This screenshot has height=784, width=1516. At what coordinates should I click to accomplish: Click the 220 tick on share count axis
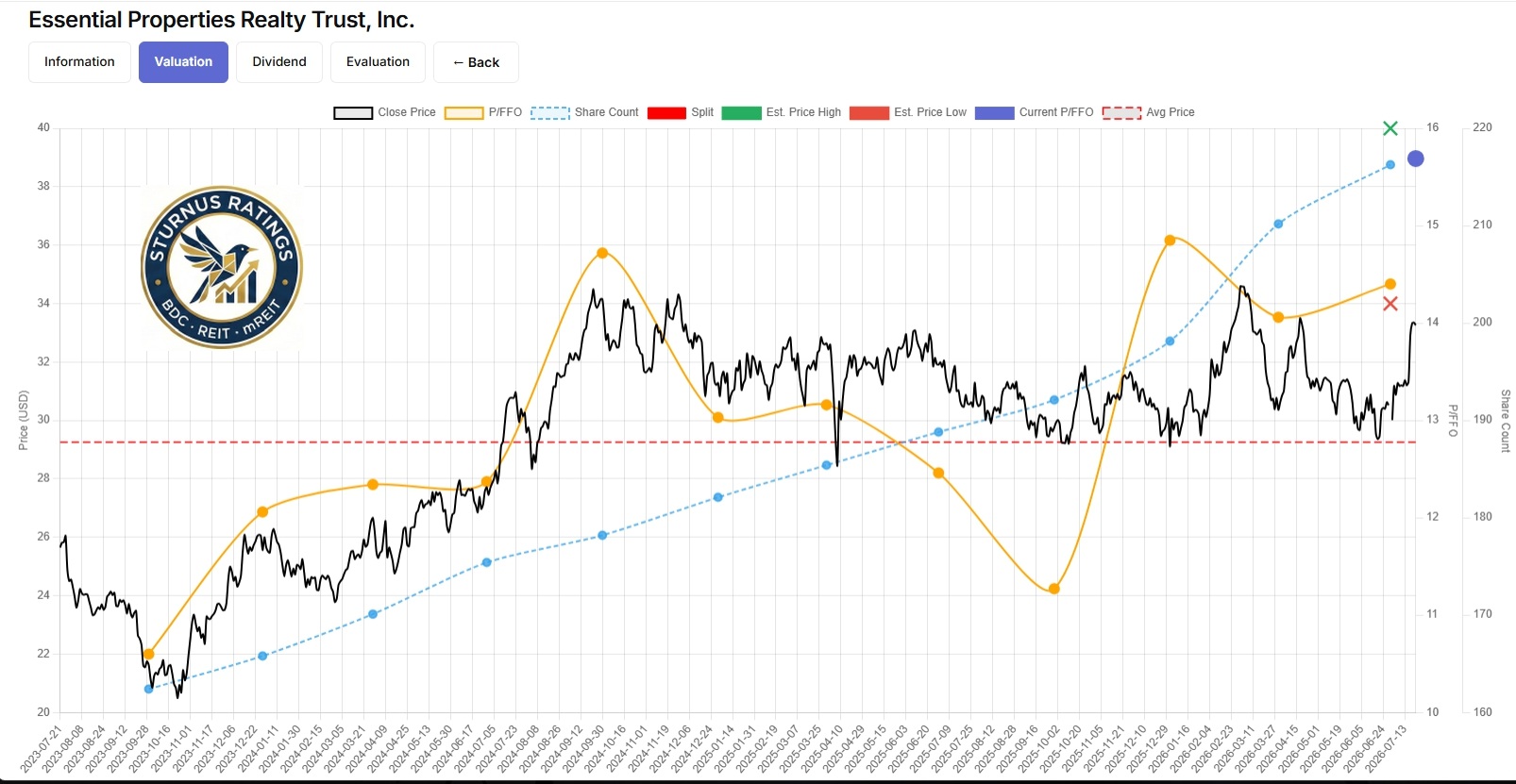click(1483, 127)
